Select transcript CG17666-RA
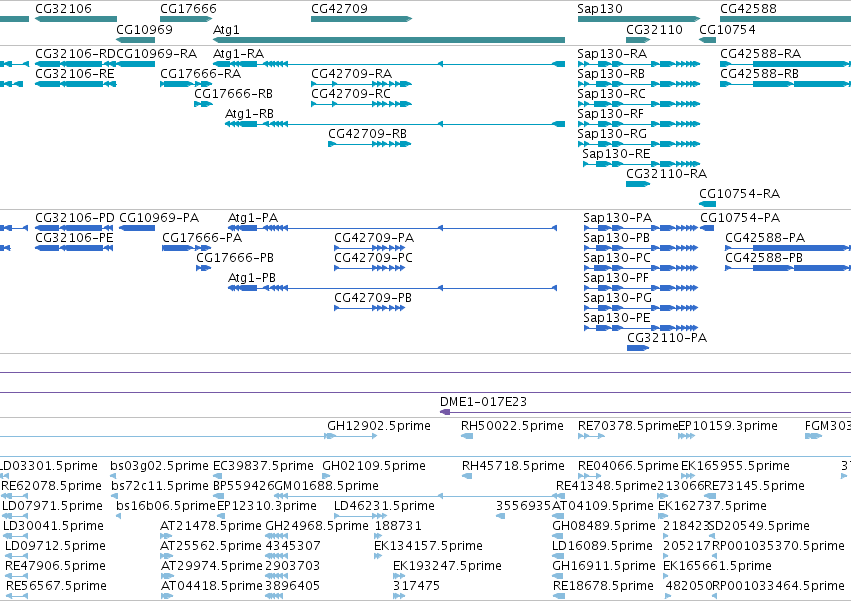Viewport: 851px width, 601px height. click(x=186, y=84)
